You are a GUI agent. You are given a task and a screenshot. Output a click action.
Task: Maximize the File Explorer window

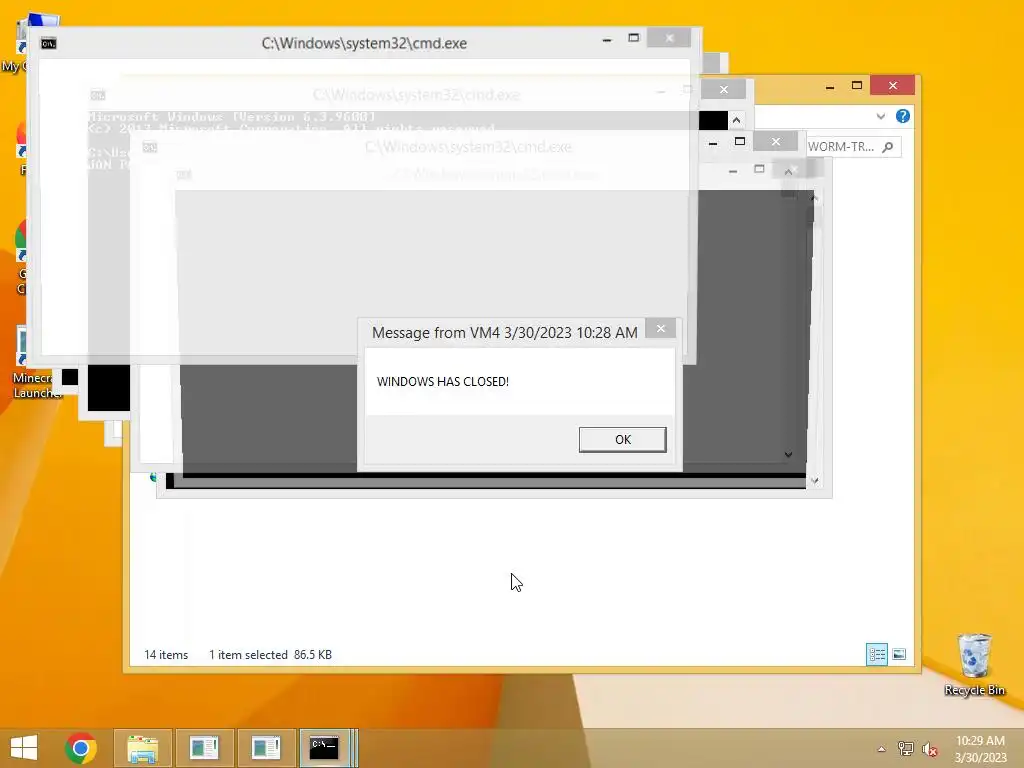(x=857, y=86)
